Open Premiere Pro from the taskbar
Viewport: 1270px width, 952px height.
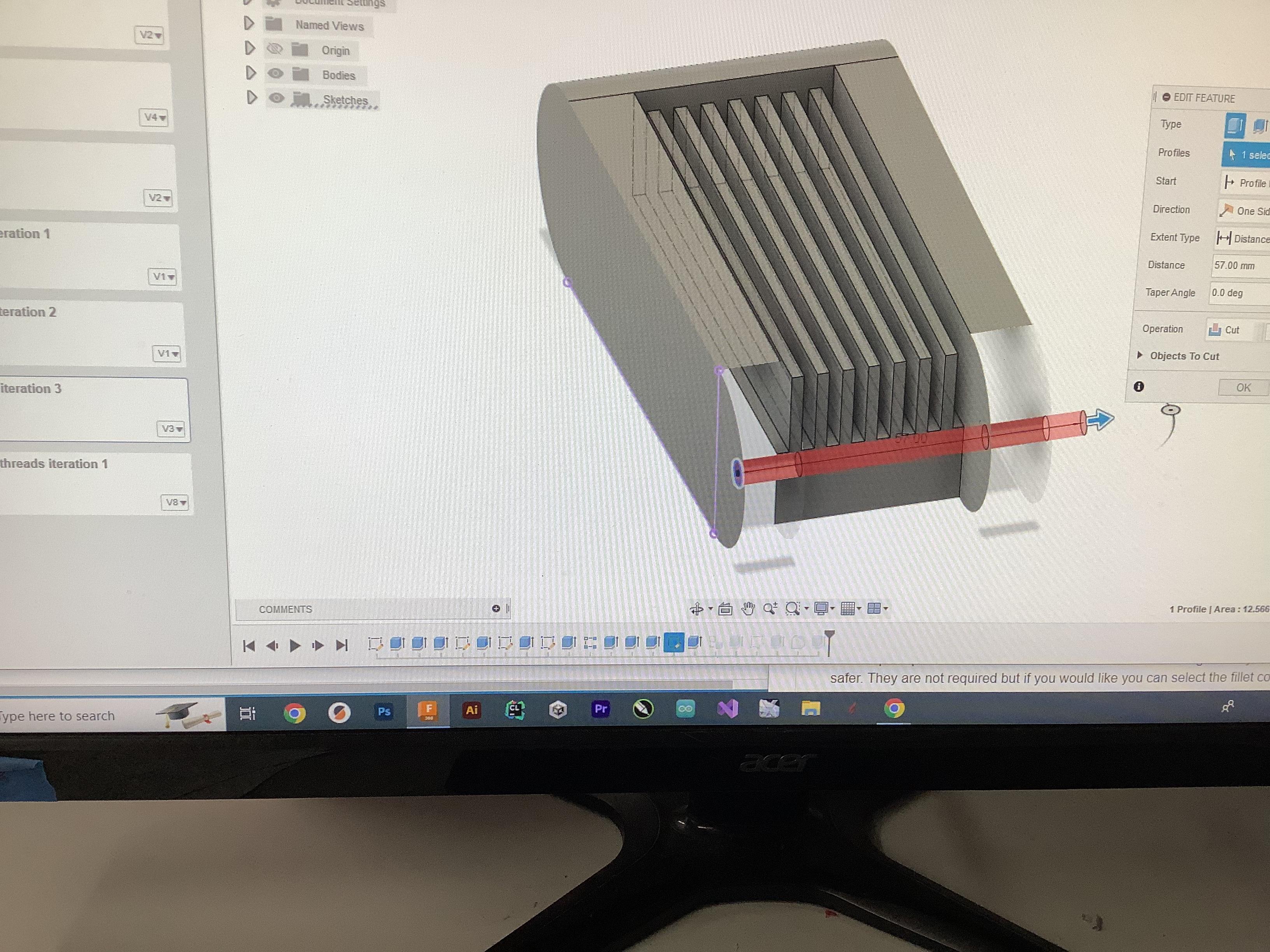[600, 709]
